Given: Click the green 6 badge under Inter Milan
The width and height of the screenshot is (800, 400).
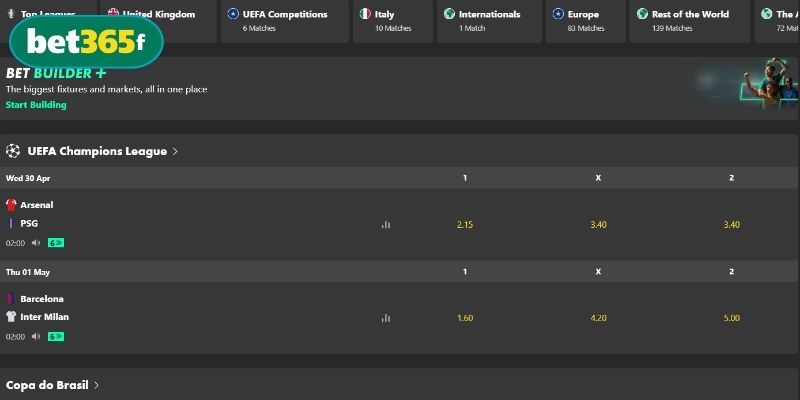Looking at the screenshot, I should pyautogui.click(x=56, y=336).
